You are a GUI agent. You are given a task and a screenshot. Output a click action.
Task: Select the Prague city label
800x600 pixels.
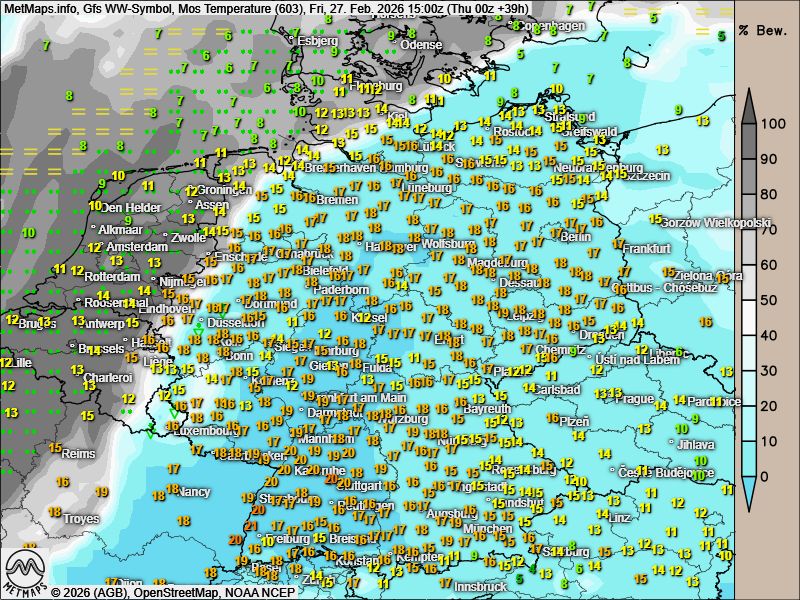pos(634,399)
